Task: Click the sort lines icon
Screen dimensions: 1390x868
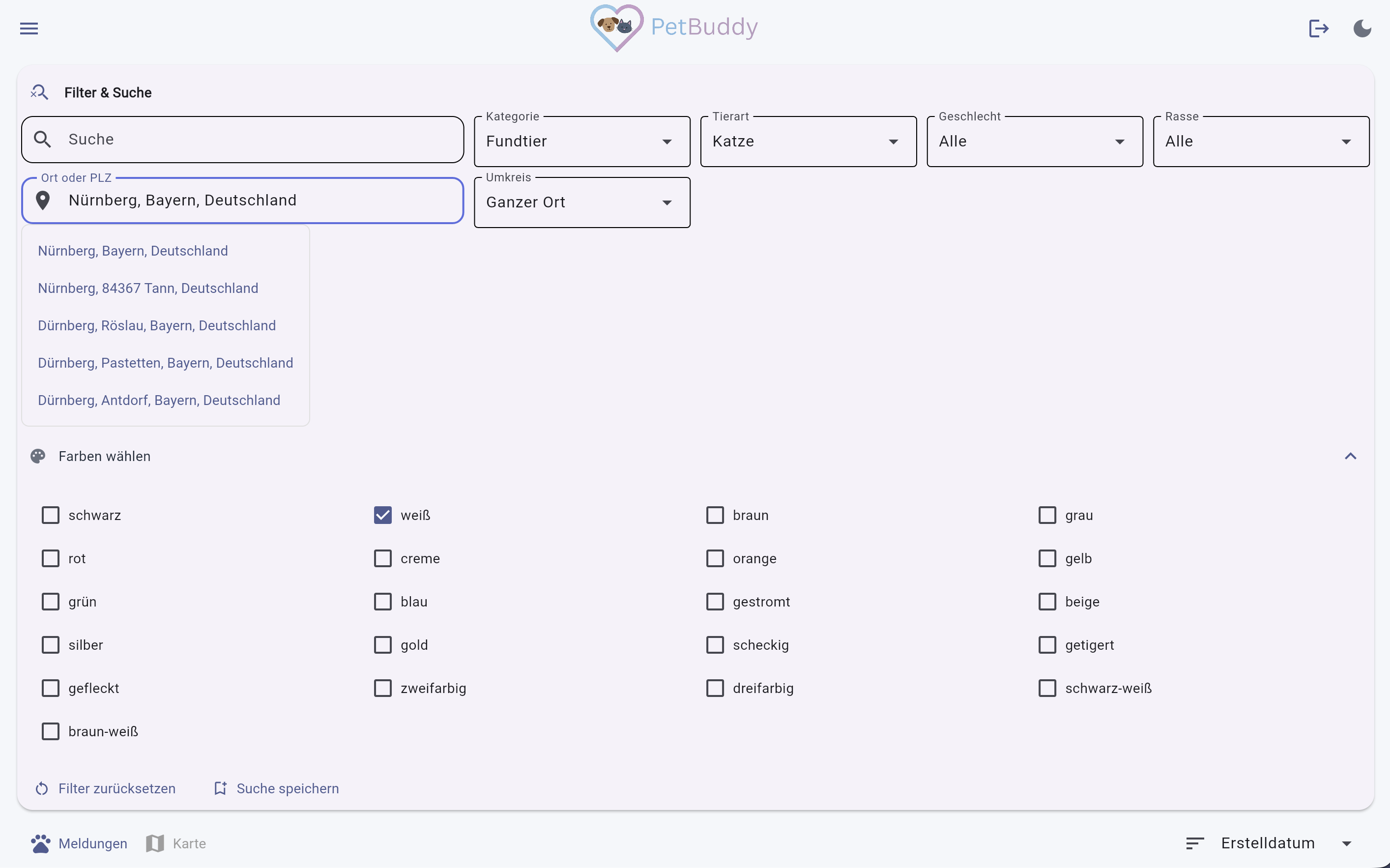Action: [x=1195, y=843]
